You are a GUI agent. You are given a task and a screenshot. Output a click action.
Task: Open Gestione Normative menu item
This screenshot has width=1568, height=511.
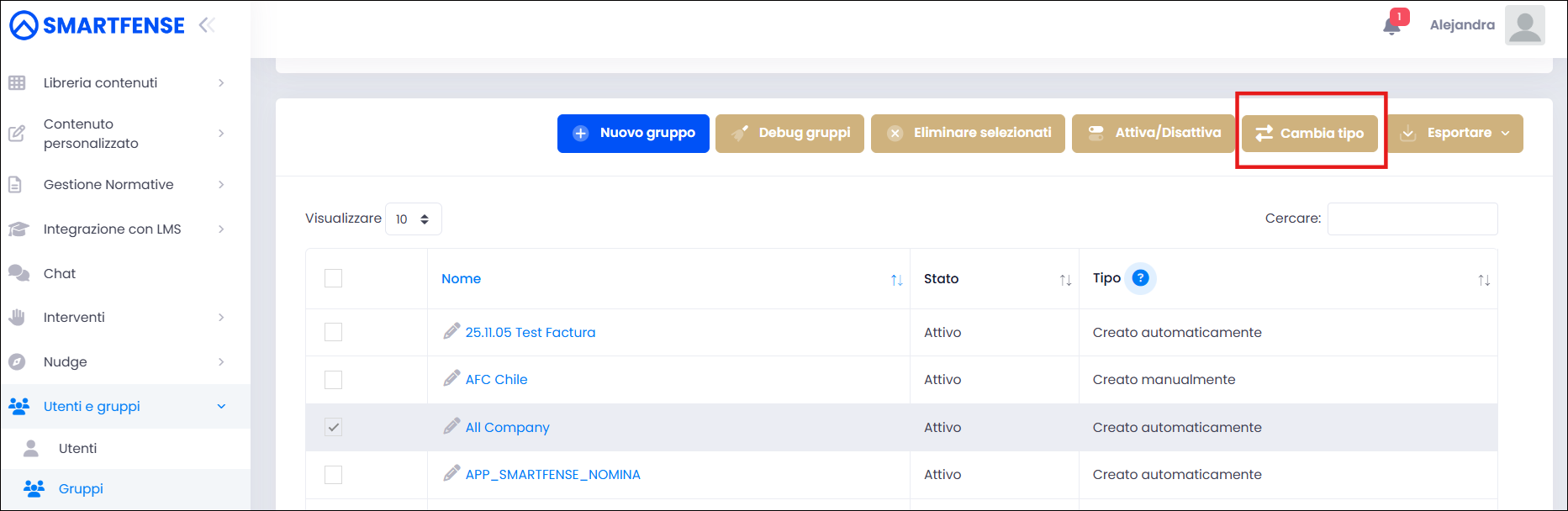125,184
